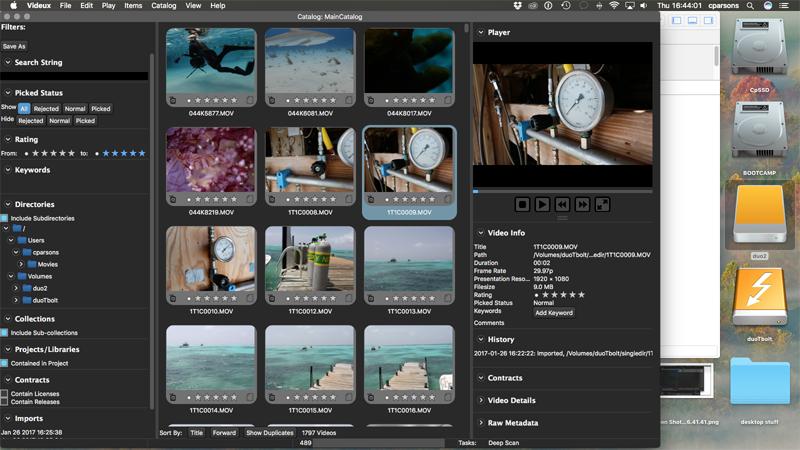Toggle the Contained in Project checkbox
This screenshot has height=450, width=800.
point(4,364)
